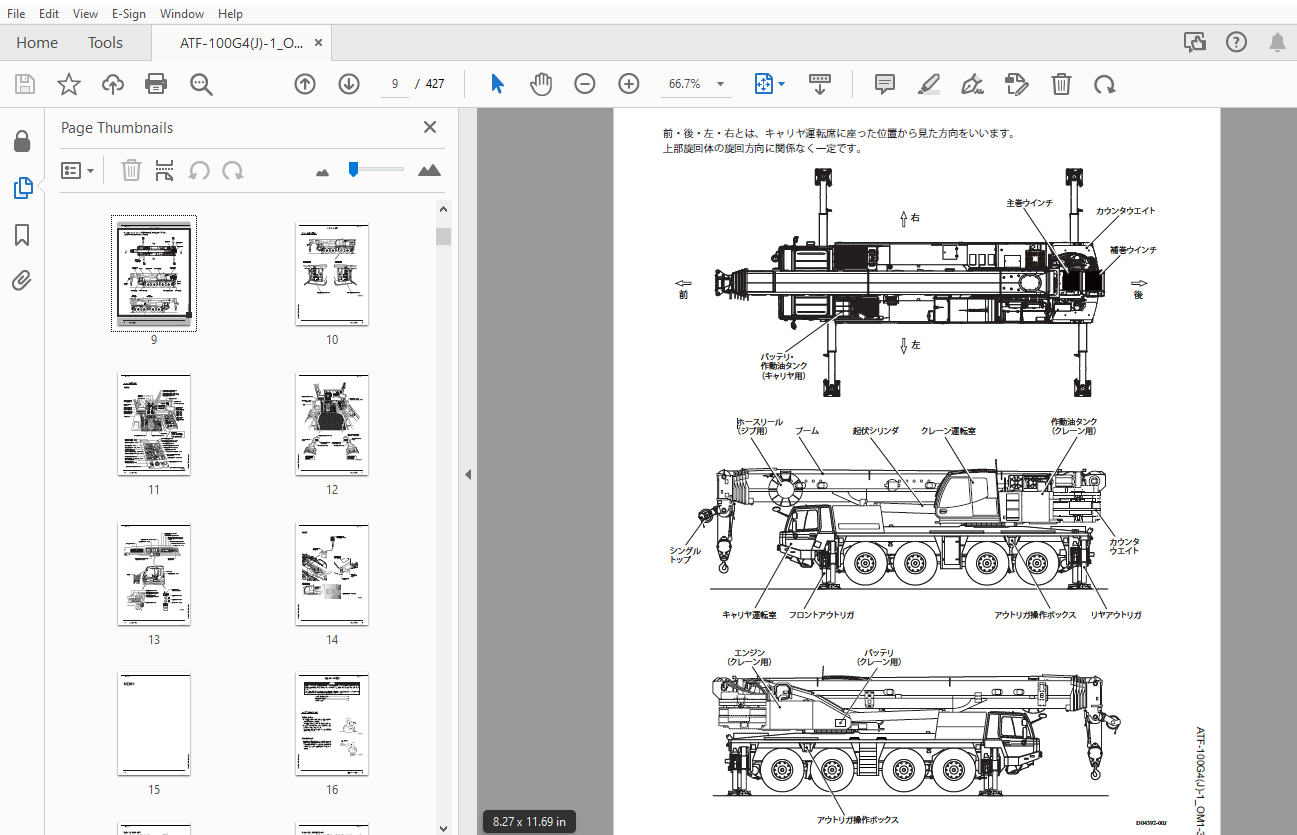Click thumbnail panel scroll down arrow
Screen dimensions: 1297x835
tap(443, 827)
